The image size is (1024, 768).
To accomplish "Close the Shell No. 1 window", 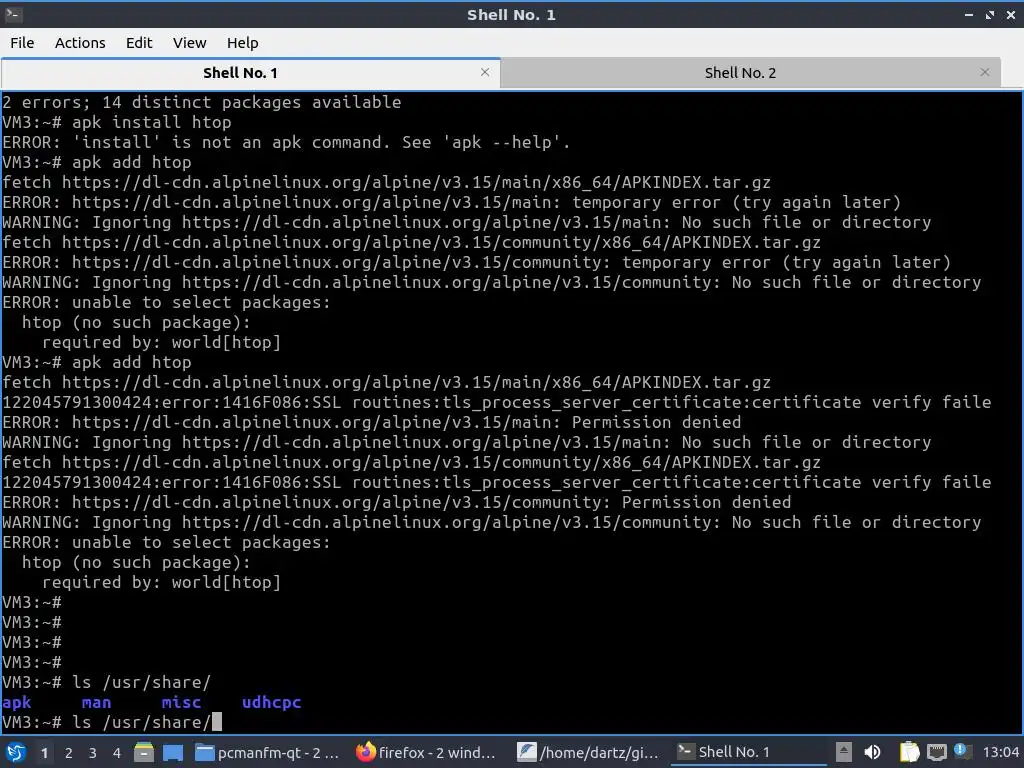I will tap(1010, 14).
